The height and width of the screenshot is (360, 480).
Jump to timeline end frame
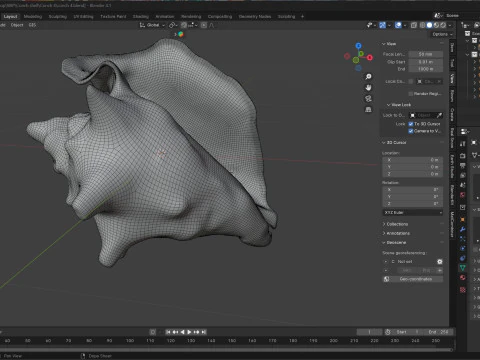pyautogui.click(x=204, y=332)
